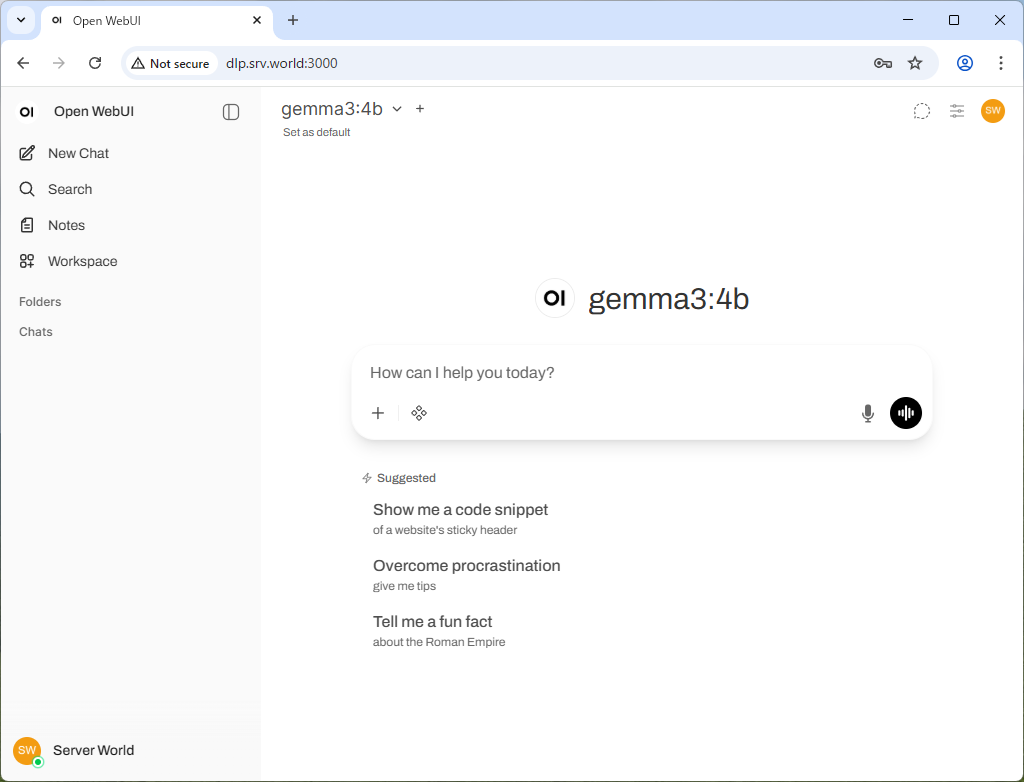The image size is (1024, 782).
Task: Open integrations tools icon in prompt box
Action: click(419, 413)
